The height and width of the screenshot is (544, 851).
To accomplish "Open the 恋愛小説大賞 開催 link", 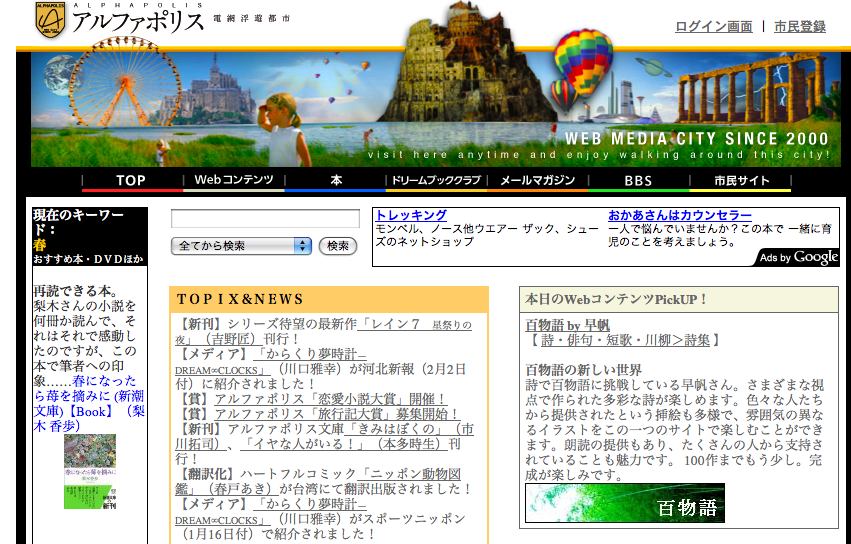I will 330,399.
